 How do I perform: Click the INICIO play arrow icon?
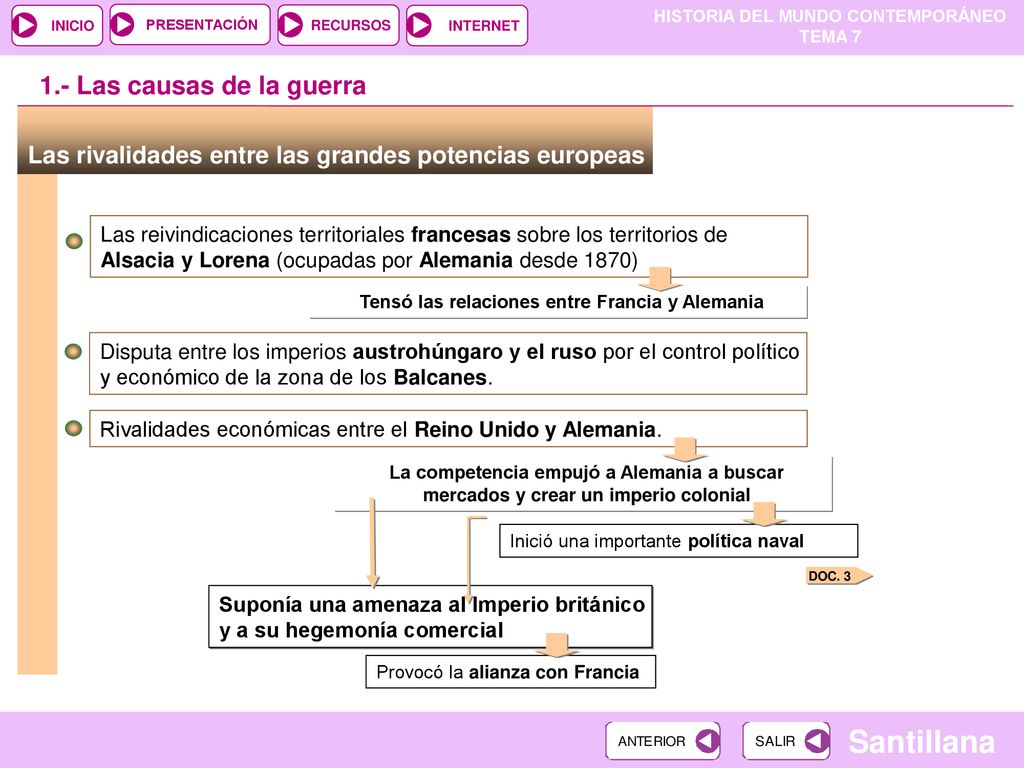(x=25, y=25)
